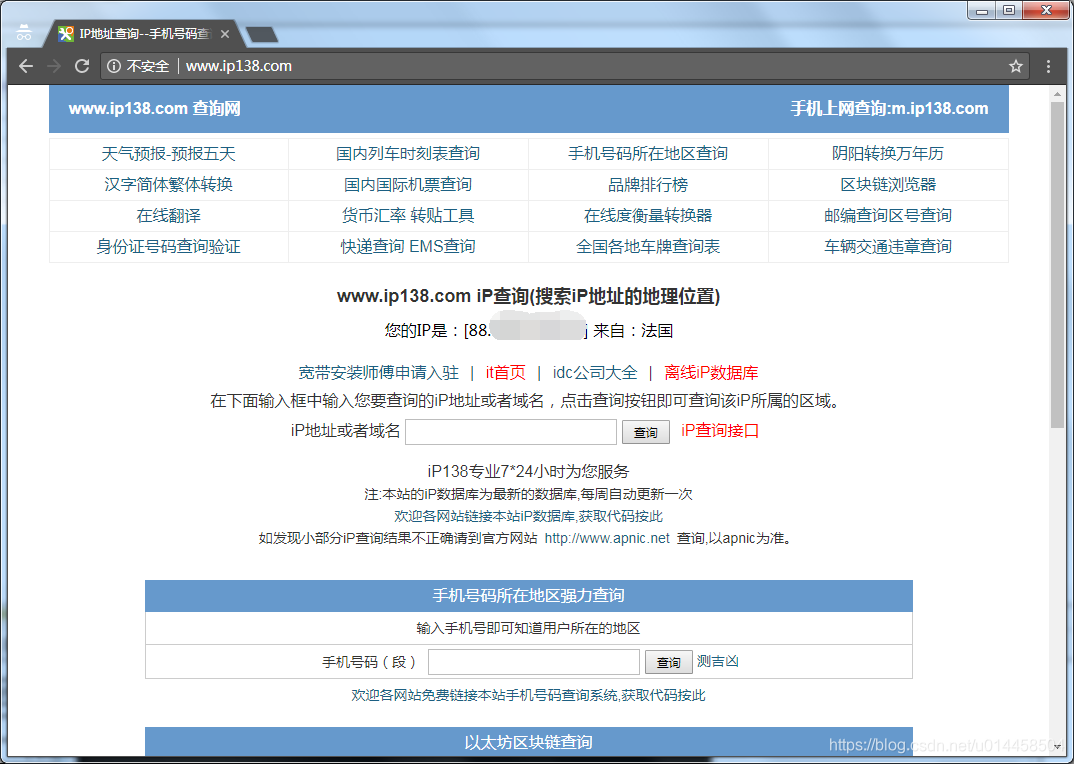Screen dimensions: 1074x764
Task: Click the browser back arrow
Action: point(26,66)
